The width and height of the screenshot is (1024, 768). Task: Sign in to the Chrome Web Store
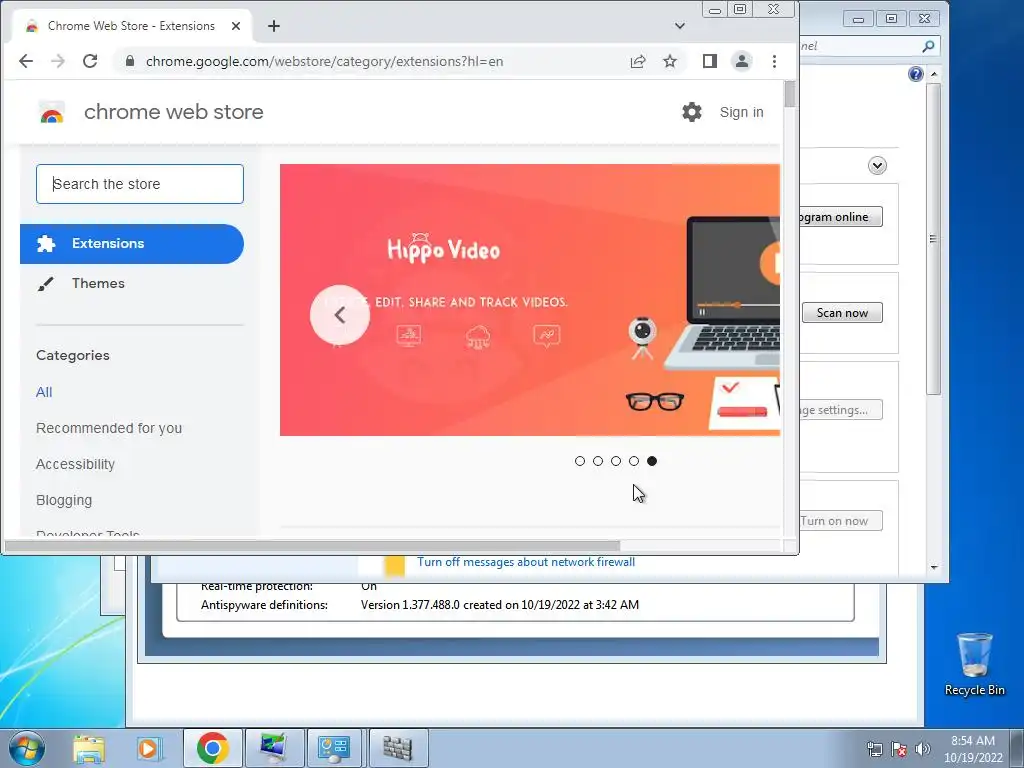pos(741,112)
